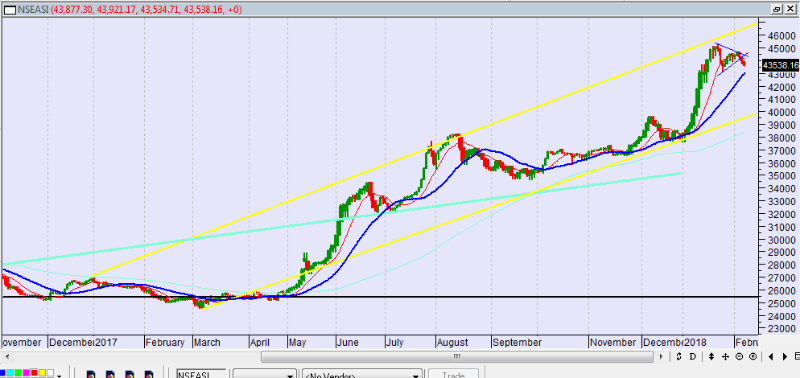The width and height of the screenshot is (800, 378).
Task: Step chart back with left triangle
Action: click(x=771, y=357)
